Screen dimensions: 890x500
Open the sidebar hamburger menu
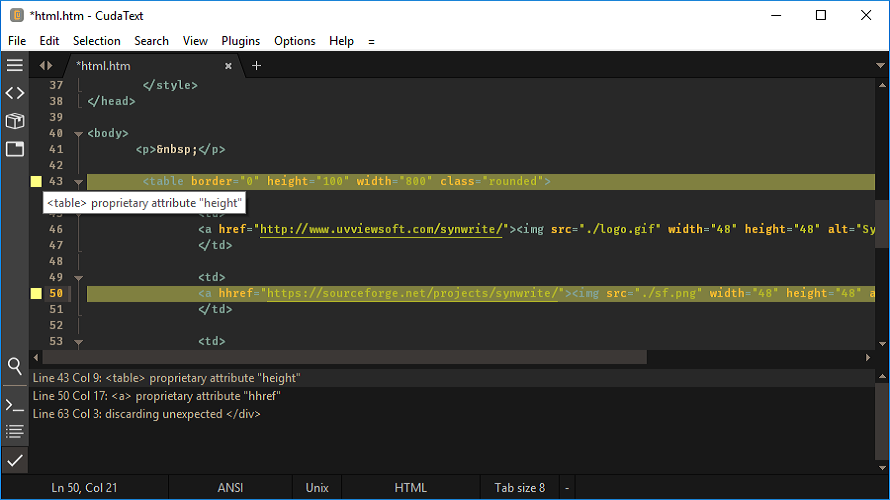coord(14,65)
